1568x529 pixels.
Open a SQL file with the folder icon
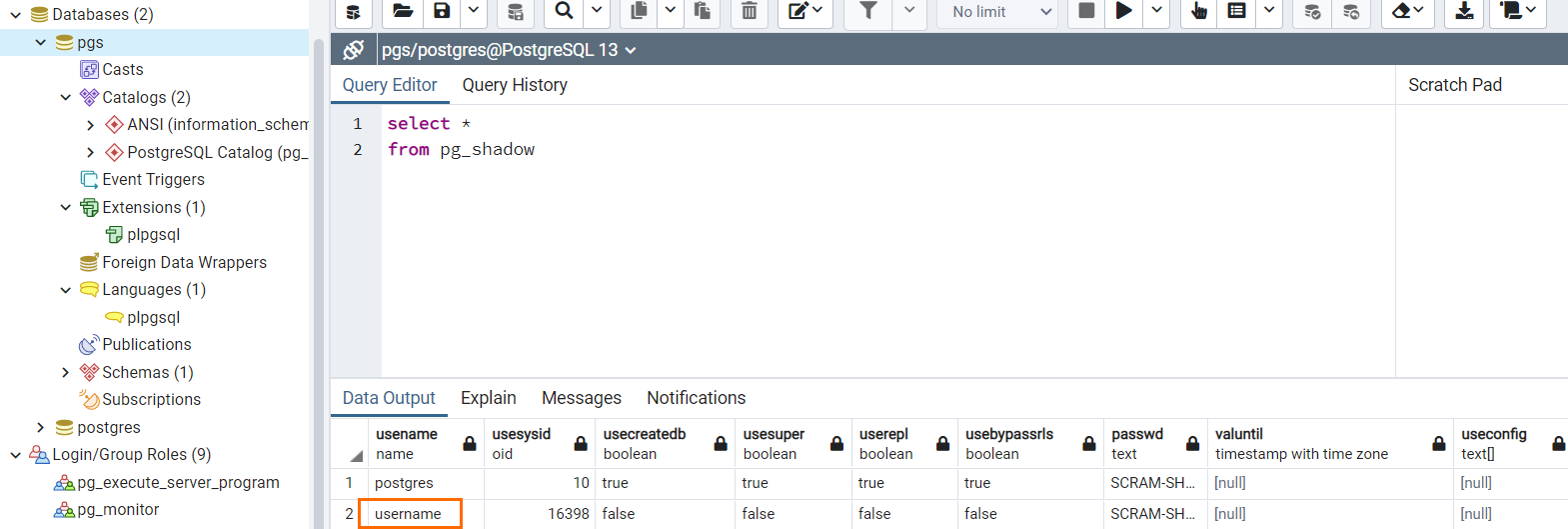(x=402, y=11)
